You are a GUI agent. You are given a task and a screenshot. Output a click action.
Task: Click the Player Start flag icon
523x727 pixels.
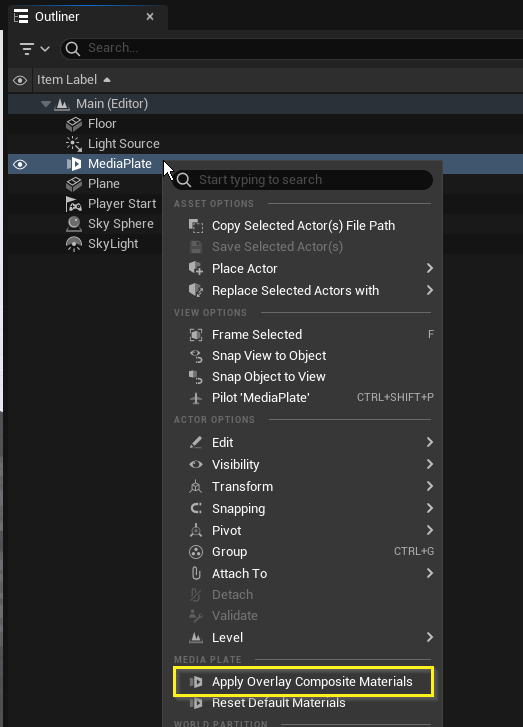(74, 204)
